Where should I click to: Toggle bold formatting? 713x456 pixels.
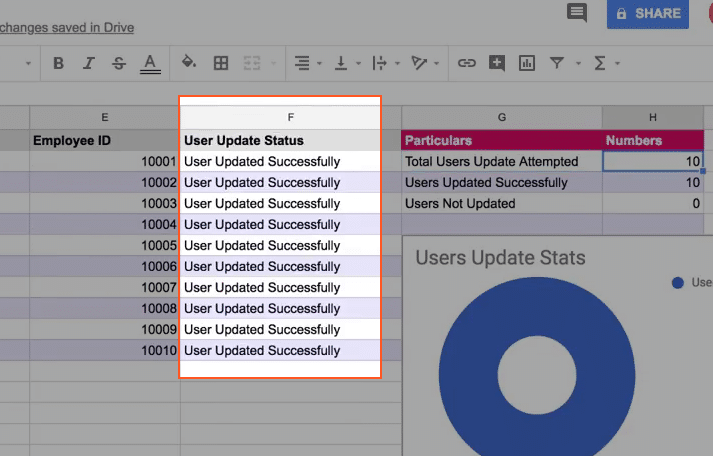(58, 63)
